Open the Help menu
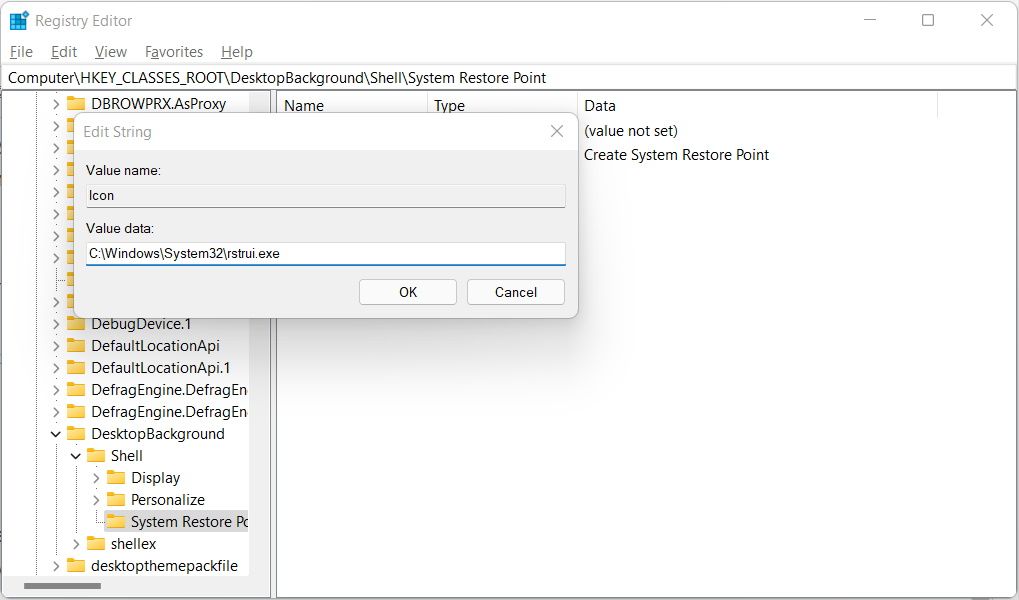1019x600 pixels. [237, 52]
